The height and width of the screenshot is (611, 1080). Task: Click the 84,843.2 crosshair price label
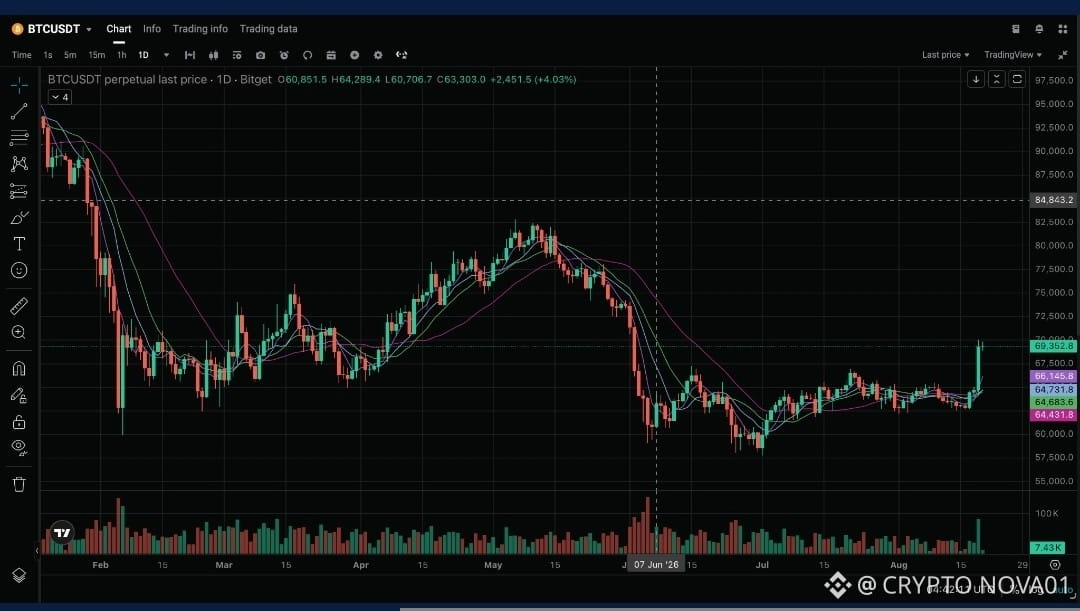click(1053, 200)
